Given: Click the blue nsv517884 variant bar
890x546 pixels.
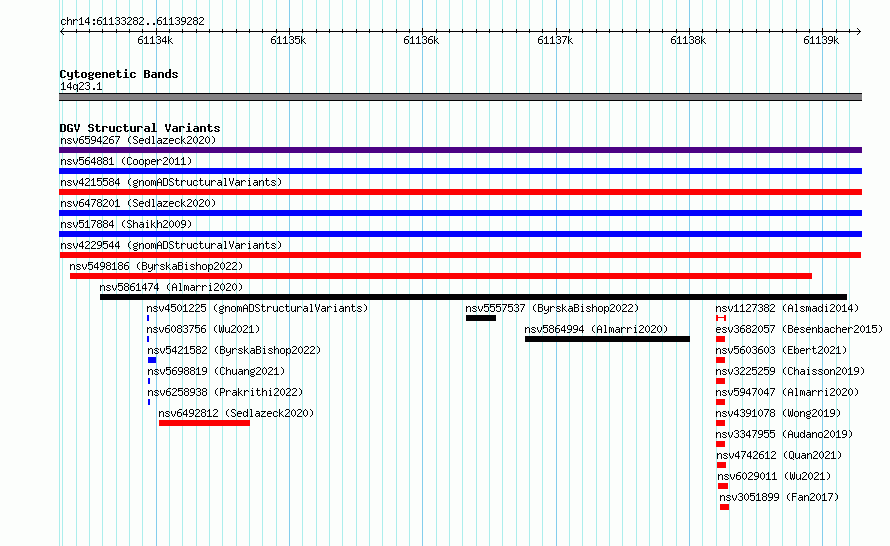Looking at the screenshot, I should 460,234.
